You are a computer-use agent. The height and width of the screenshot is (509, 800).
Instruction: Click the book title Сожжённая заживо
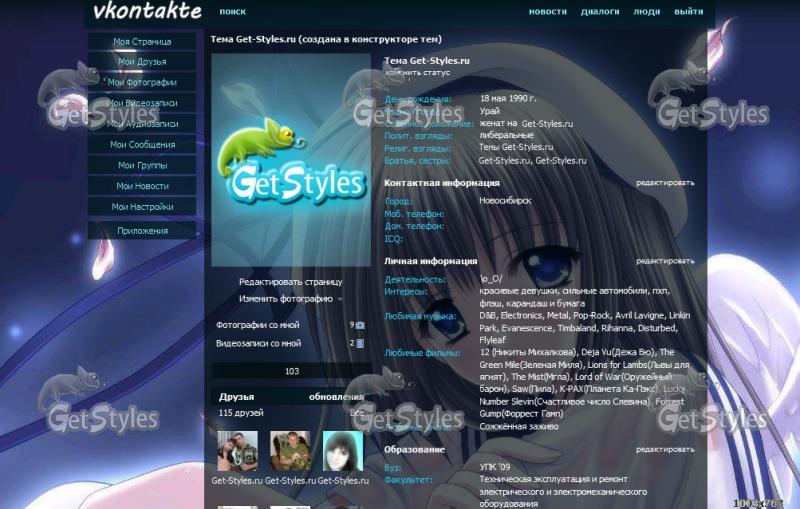(519, 426)
